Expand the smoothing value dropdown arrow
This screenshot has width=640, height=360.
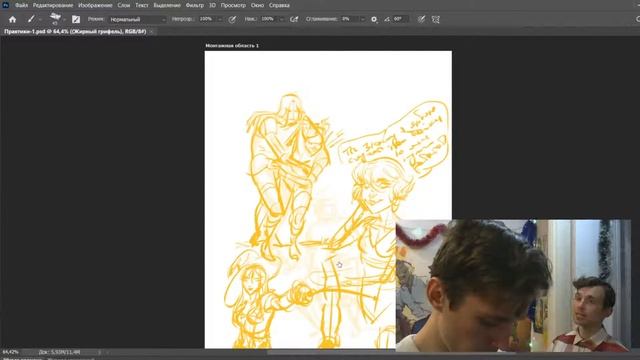(x=362, y=19)
